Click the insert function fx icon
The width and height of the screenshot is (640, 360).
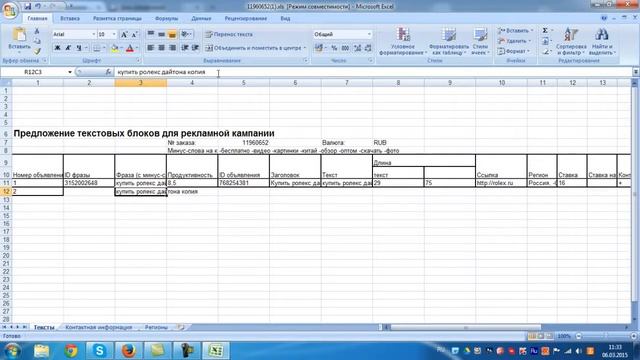108,72
